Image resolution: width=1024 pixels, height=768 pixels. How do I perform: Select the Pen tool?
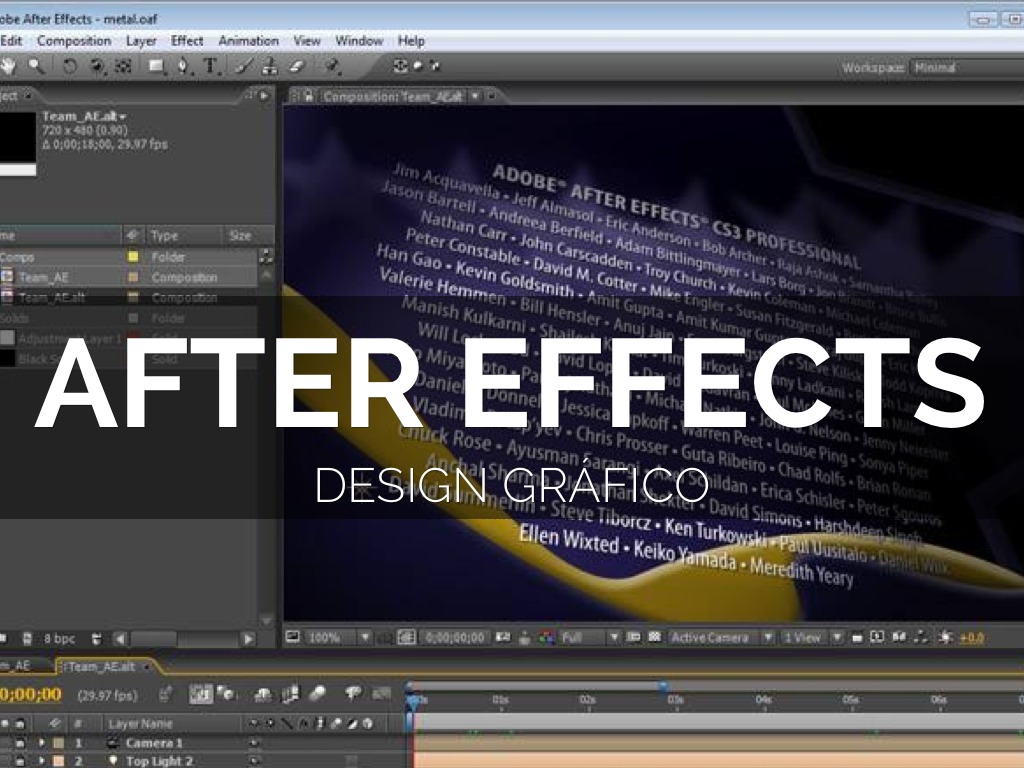pos(183,67)
